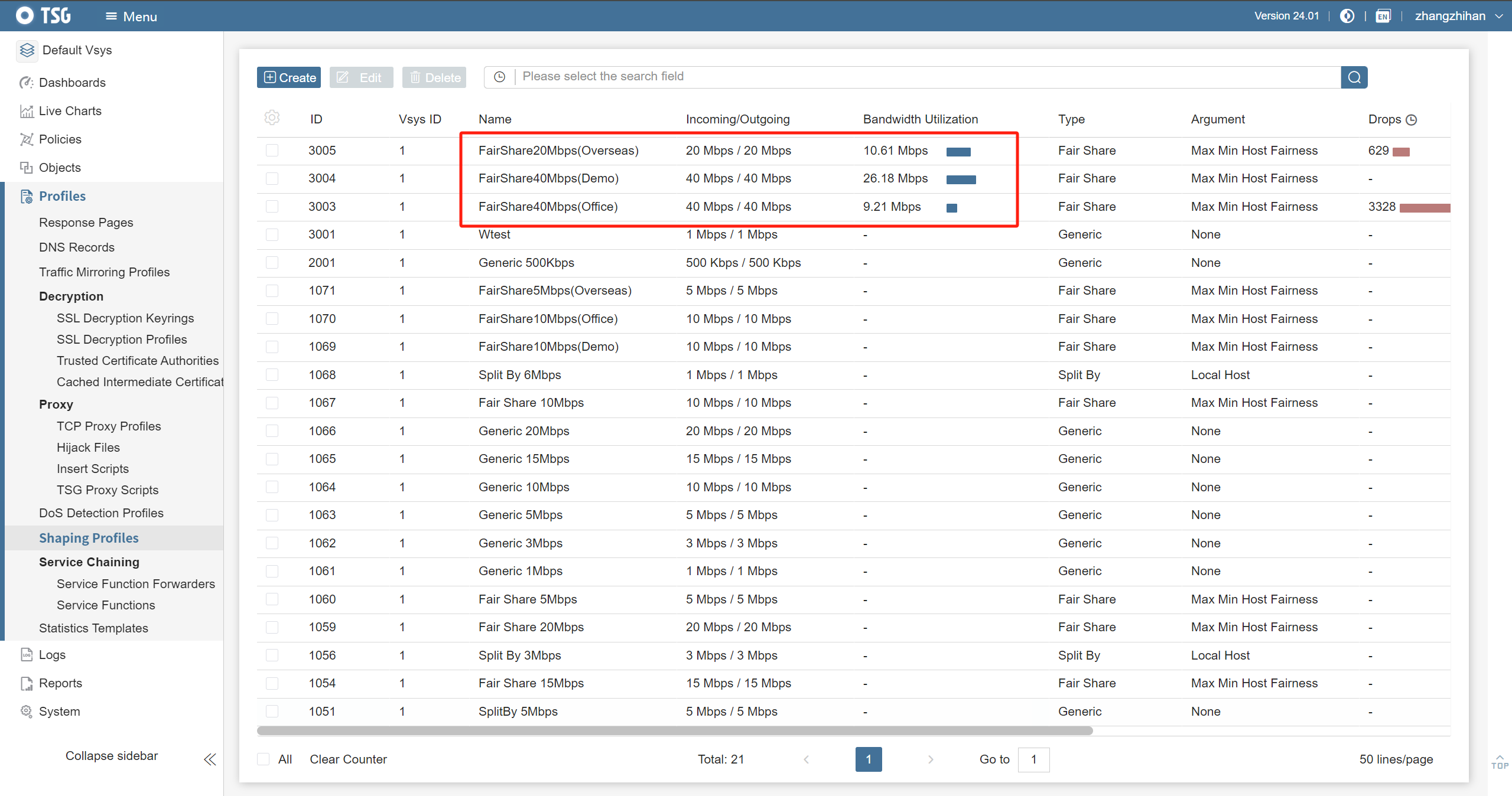Open the table column settings gear
Image resolution: width=1512 pixels, height=796 pixels.
(272, 118)
